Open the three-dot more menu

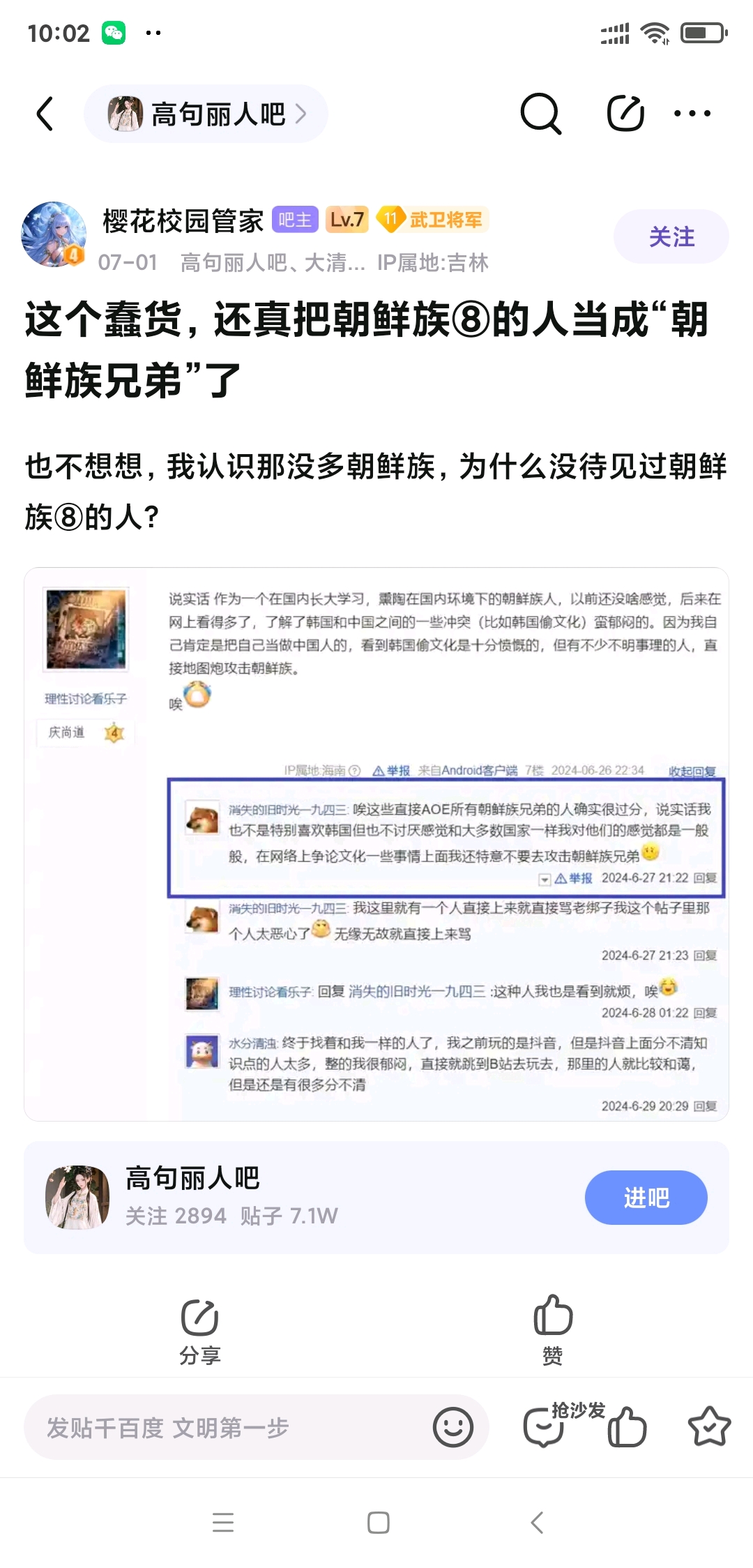point(692,114)
